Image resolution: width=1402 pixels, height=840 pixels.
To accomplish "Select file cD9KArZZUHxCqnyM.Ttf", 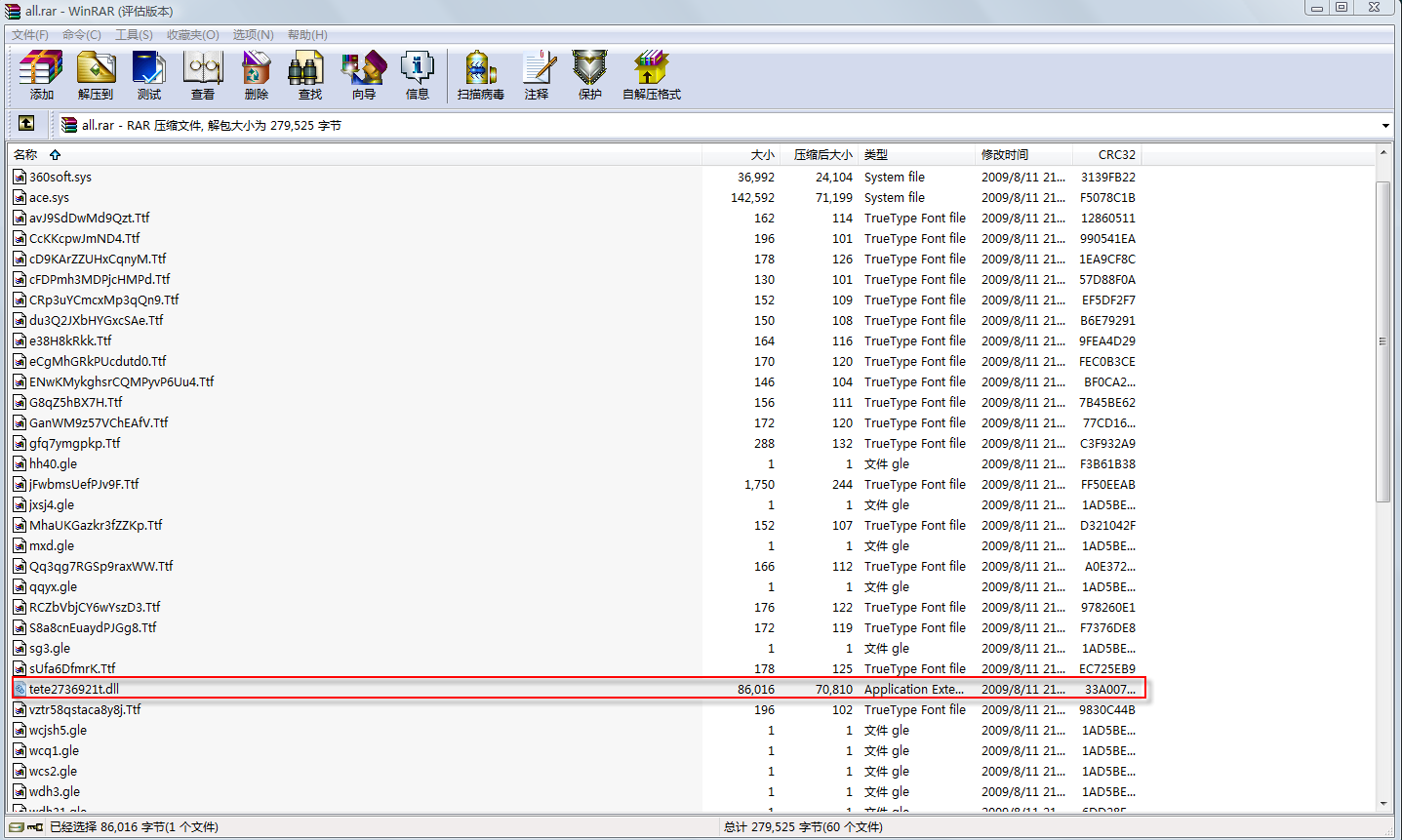I will pyautogui.click(x=98, y=259).
